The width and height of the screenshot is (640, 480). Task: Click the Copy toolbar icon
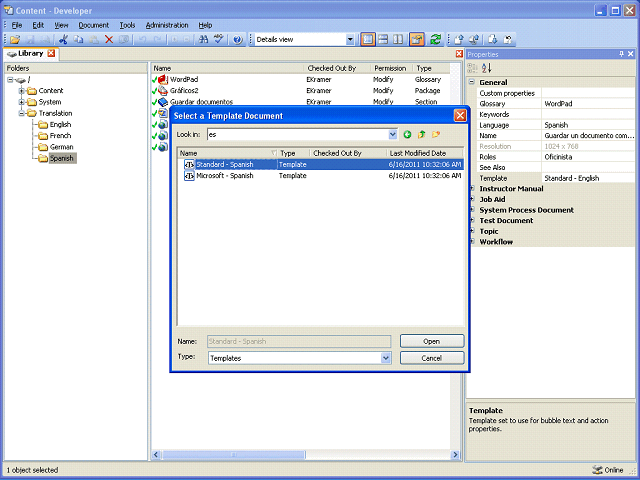pos(78,39)
